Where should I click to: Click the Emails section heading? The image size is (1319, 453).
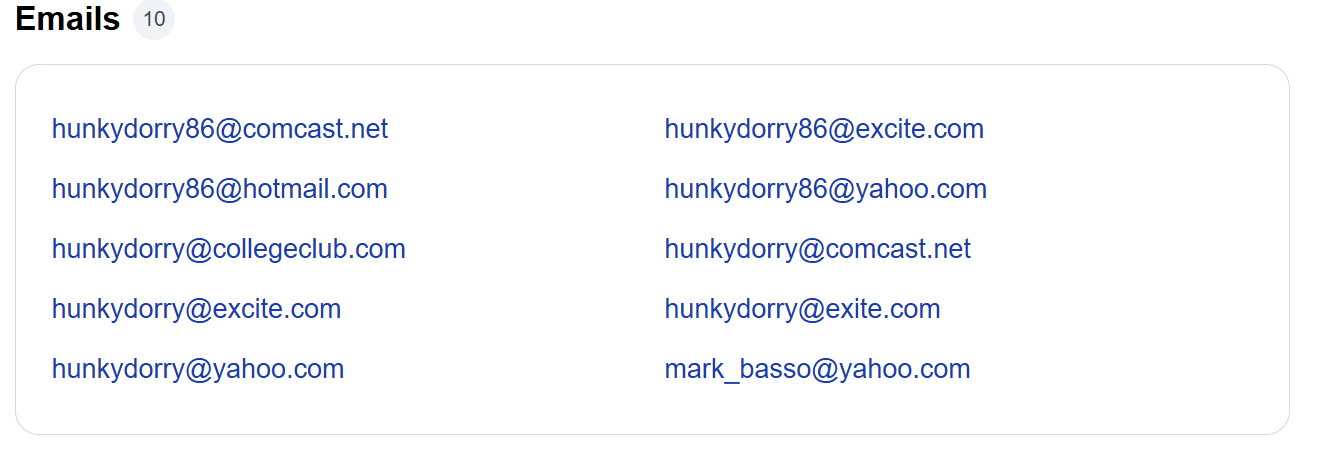click(68, 19)
